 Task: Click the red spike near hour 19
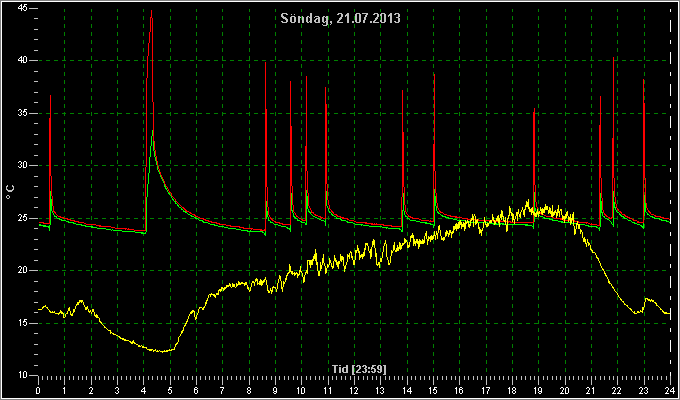[534, 111]
